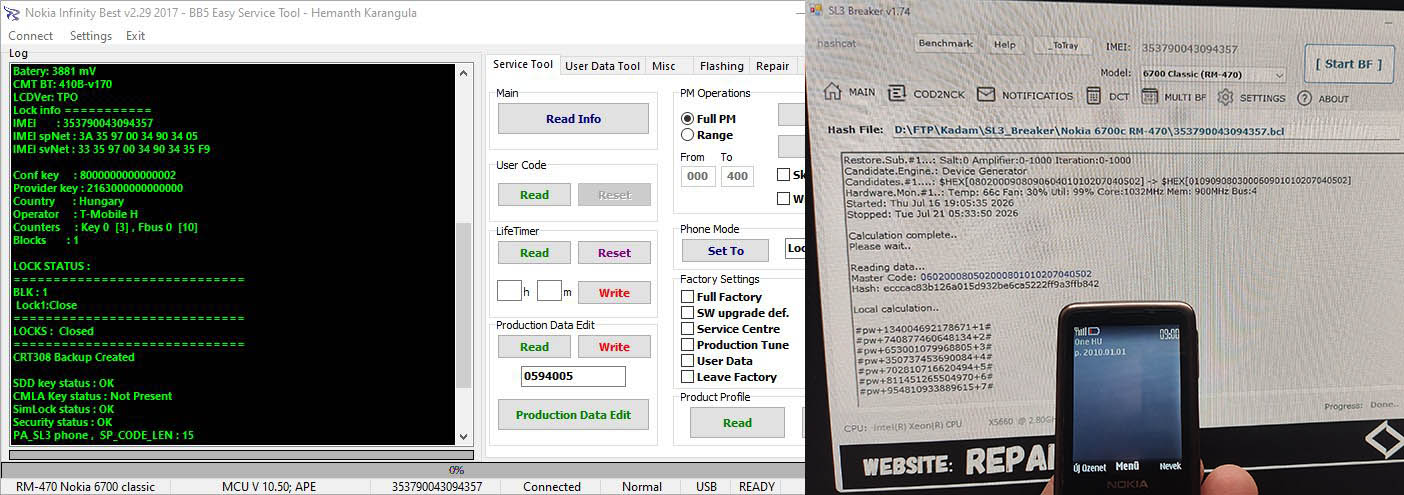Image resolution: width=1404 pixels, height=495 pixels.
Task: Switch to the Repair tab
Action: (x=773, y=66)
